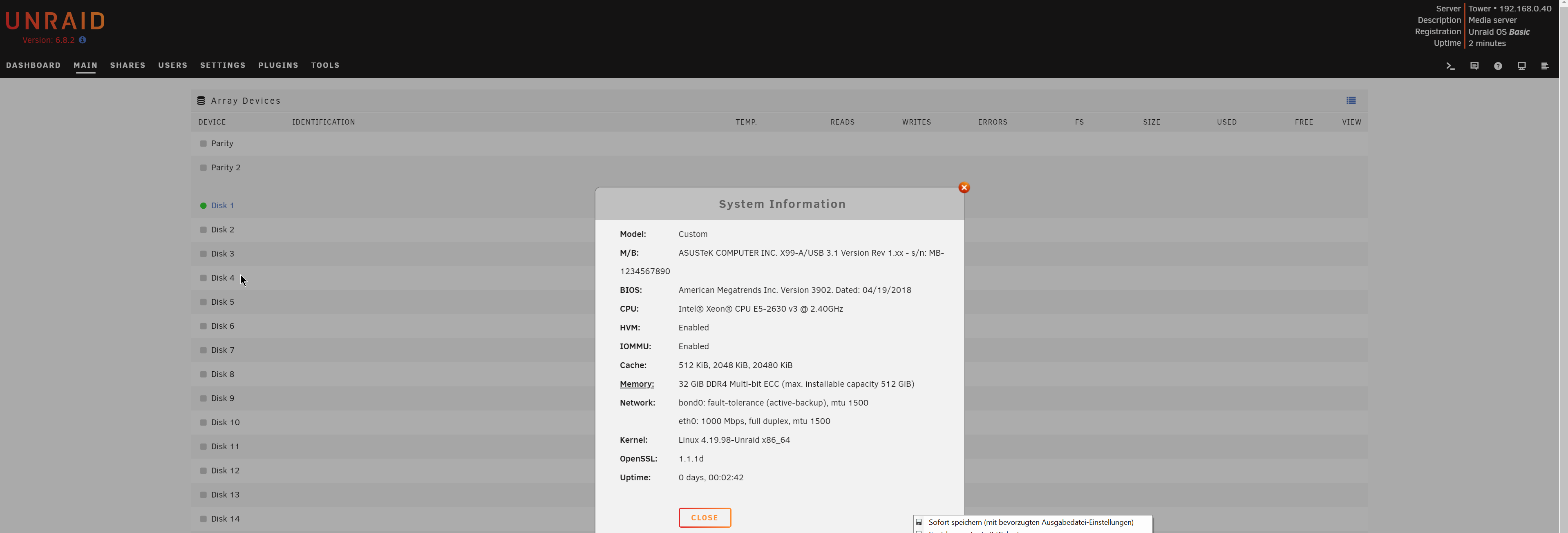
Task: Open the web terminal icon
Action: [1450, 66]
